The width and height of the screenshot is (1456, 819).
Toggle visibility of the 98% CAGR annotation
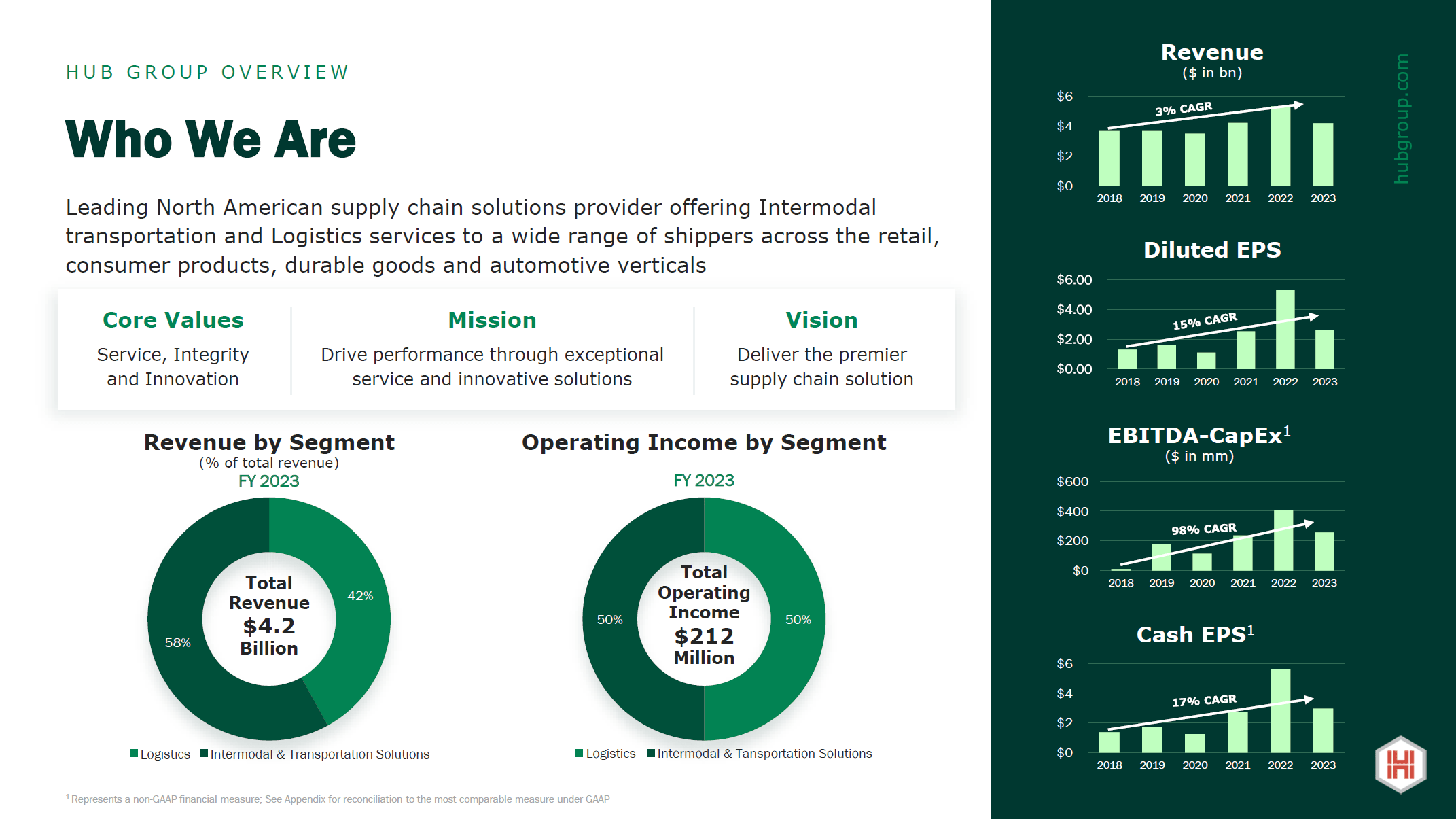[1203, 529]
